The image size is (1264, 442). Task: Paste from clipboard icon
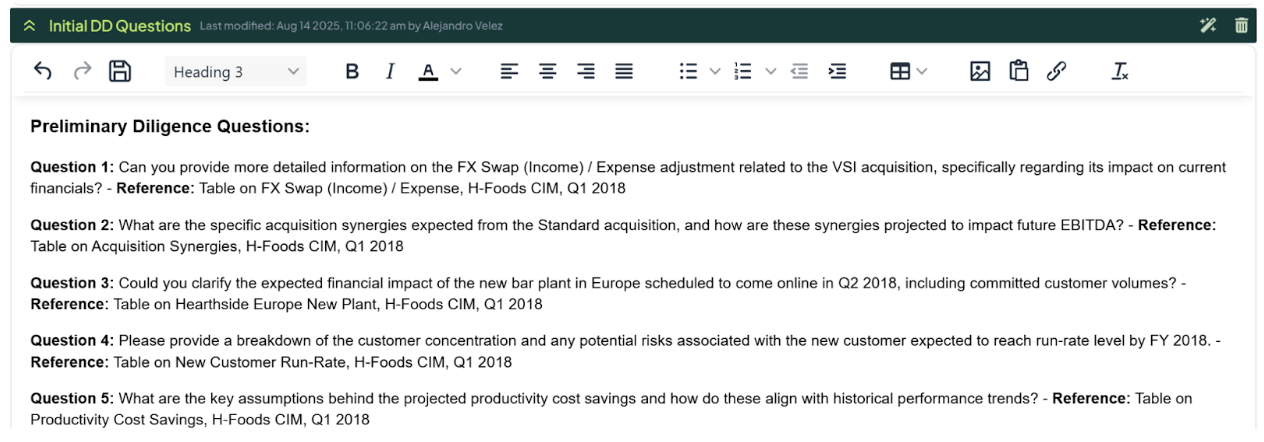click(1019, 71)
